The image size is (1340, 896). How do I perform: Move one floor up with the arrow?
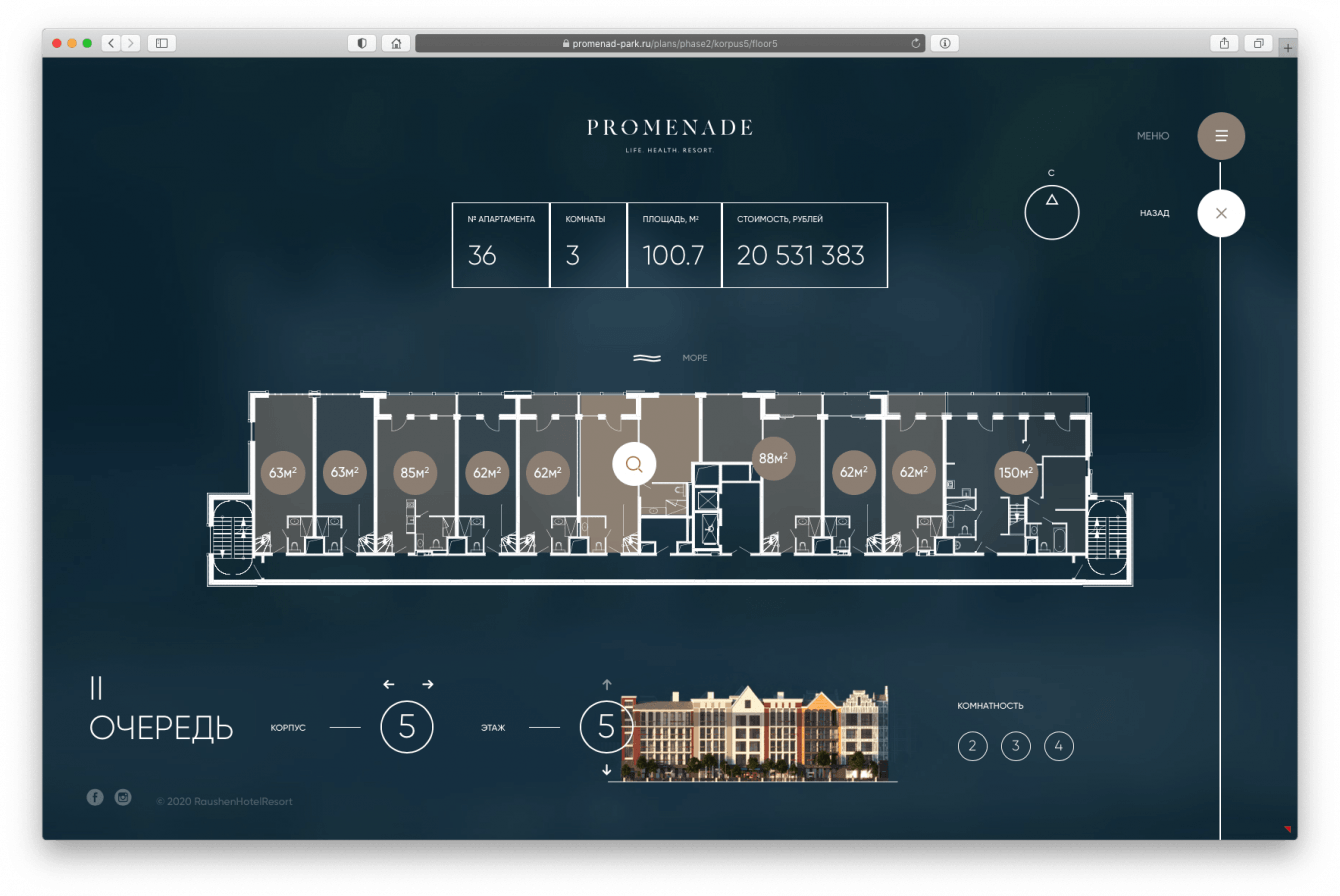(x=606, y=685)
